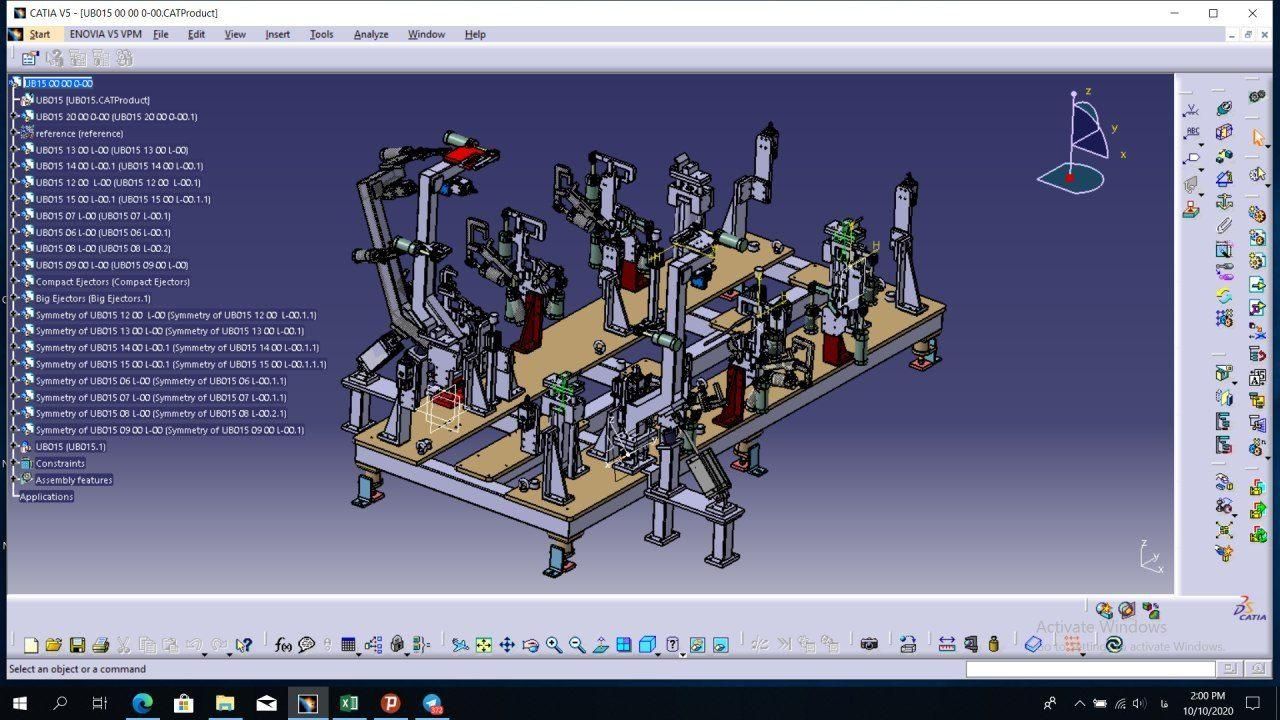The width and height of the screenshot is (1280, 720).
Task: Click the Measure Item caliper icon
Action: [970, 645]
